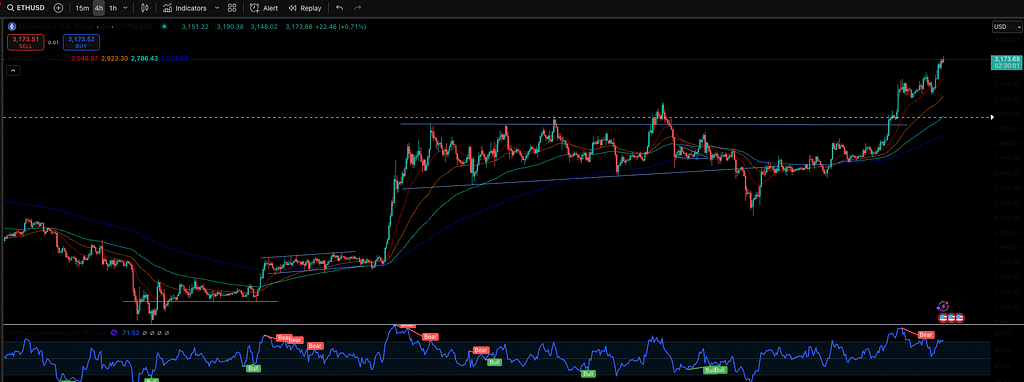
Task: Click the purple lightning event icon
Action: point(943,306)
